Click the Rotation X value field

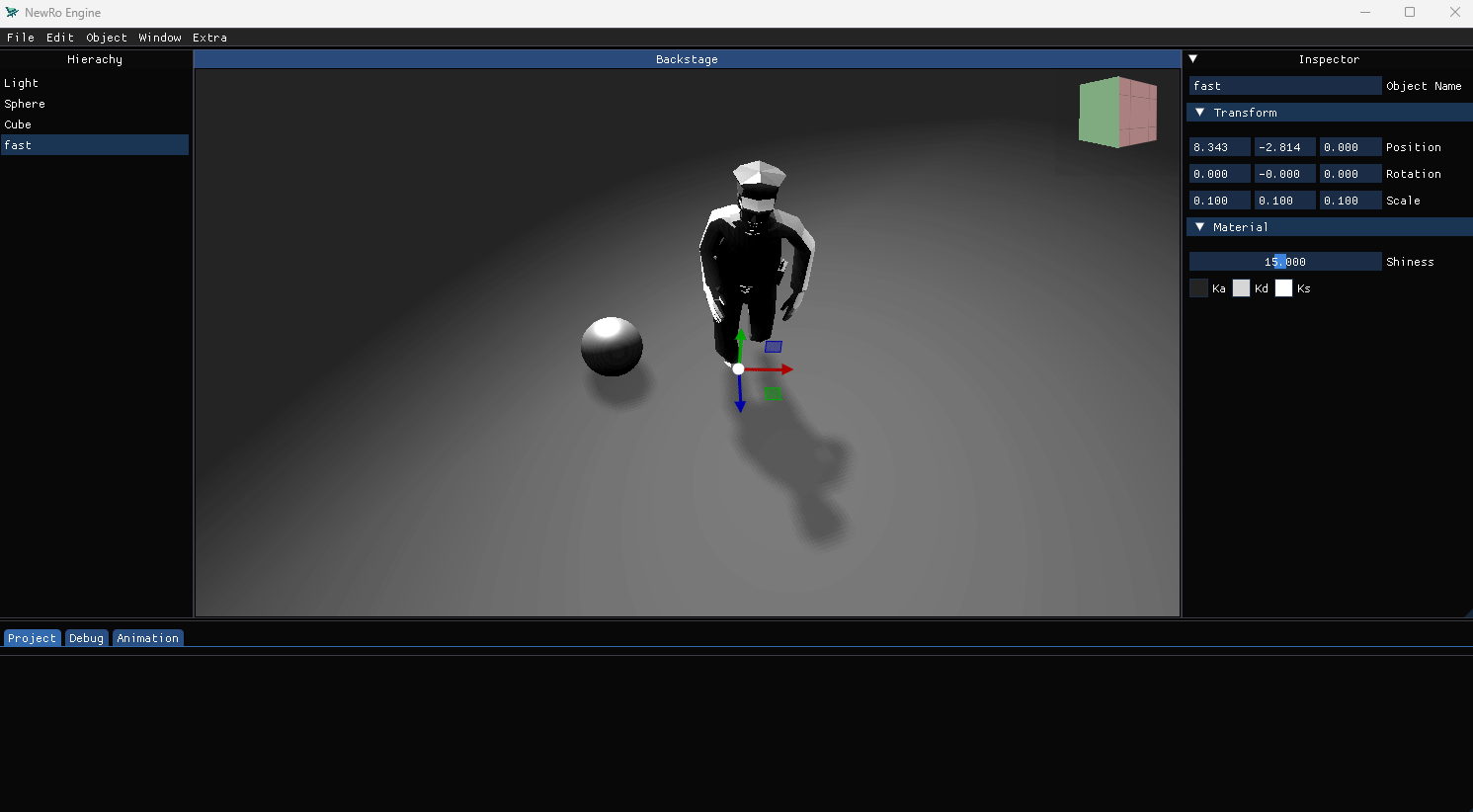click(x=1220, y=174)
